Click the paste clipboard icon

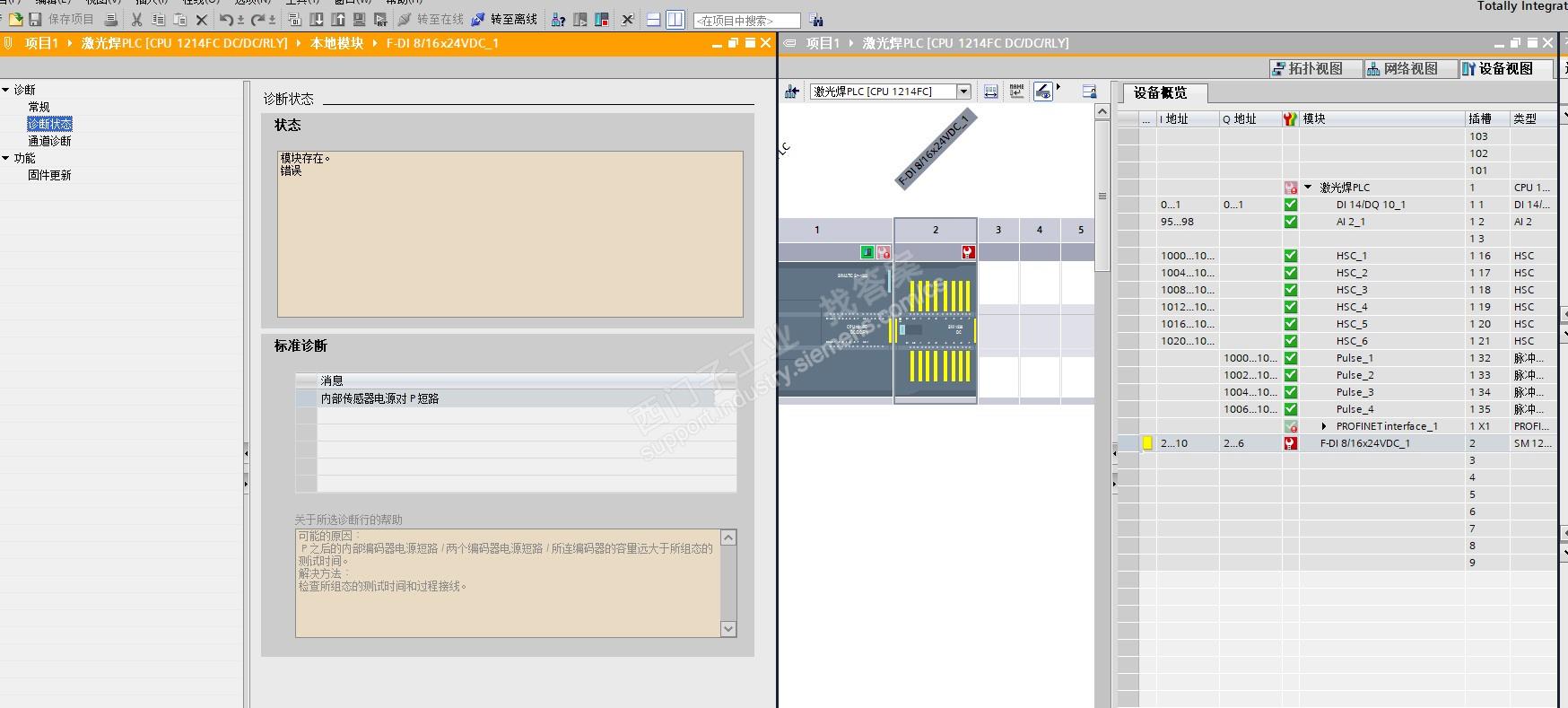click(x=179, y=19)
